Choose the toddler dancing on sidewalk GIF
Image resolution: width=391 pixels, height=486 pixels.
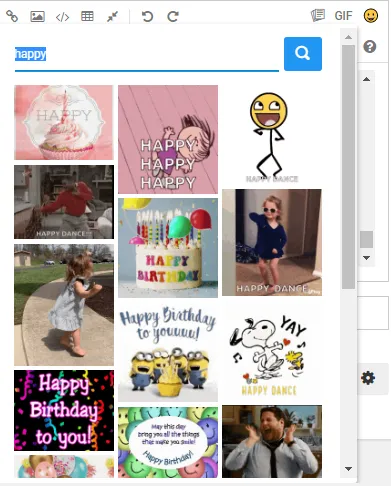(x=64, y=305)
